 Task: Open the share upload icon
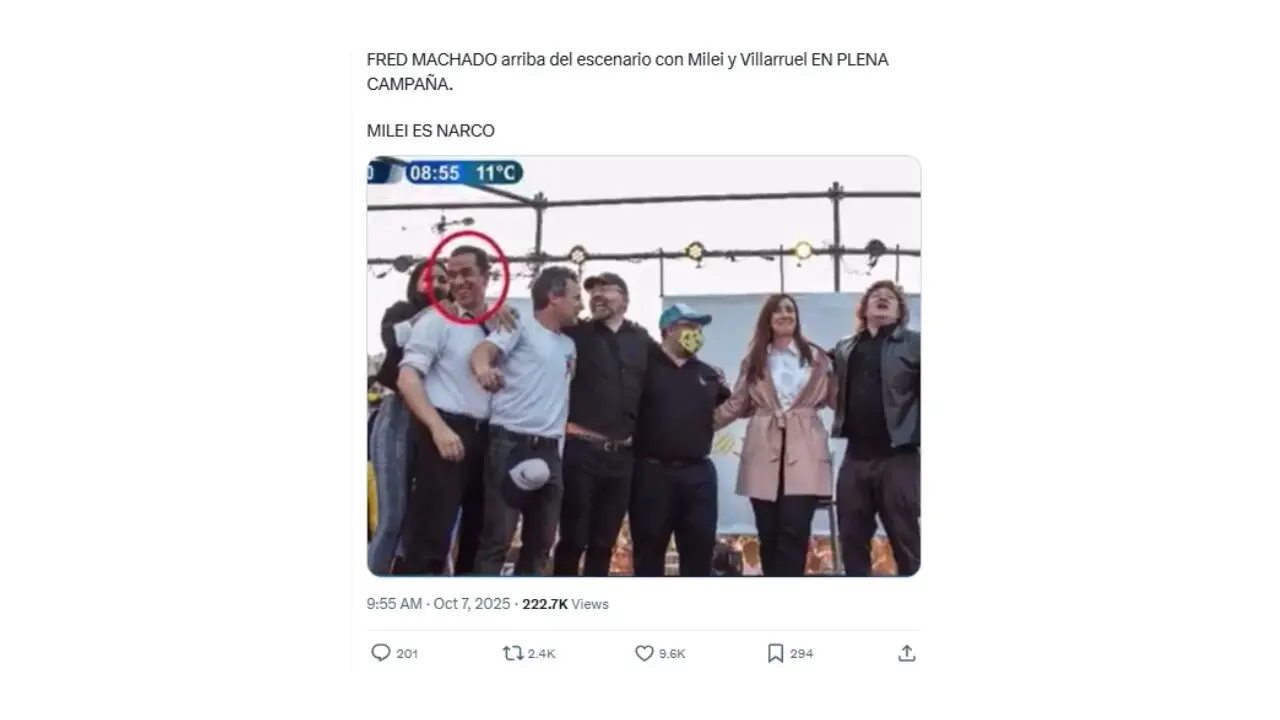[907, 653]
